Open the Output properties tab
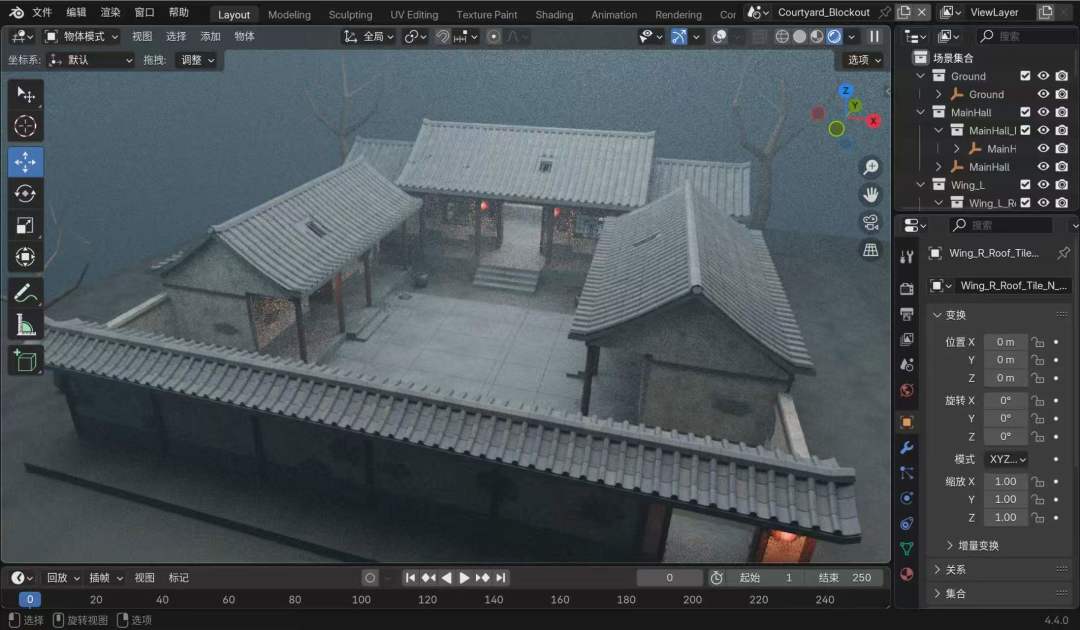 [907, 314]
